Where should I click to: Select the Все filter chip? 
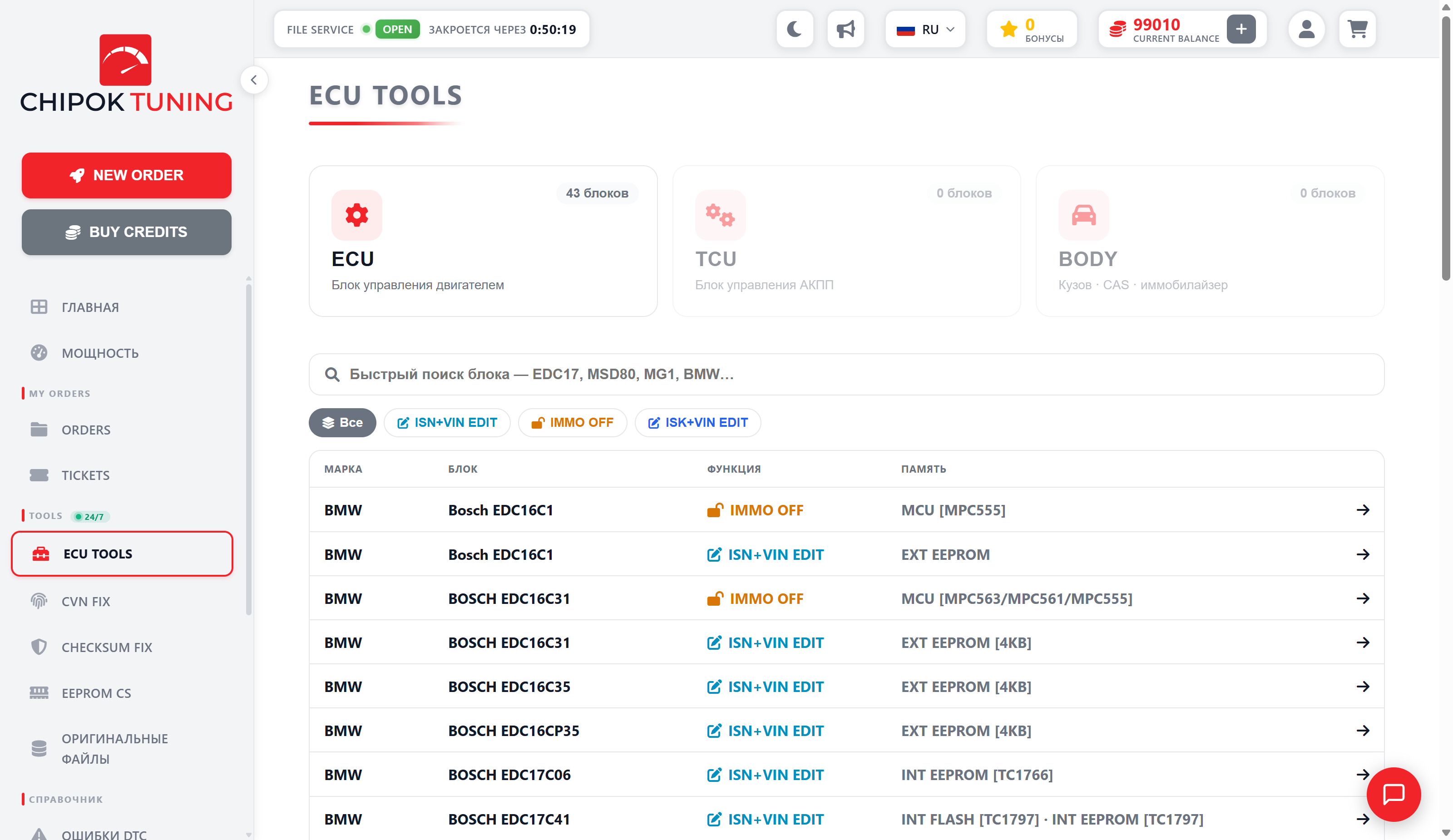342,423
